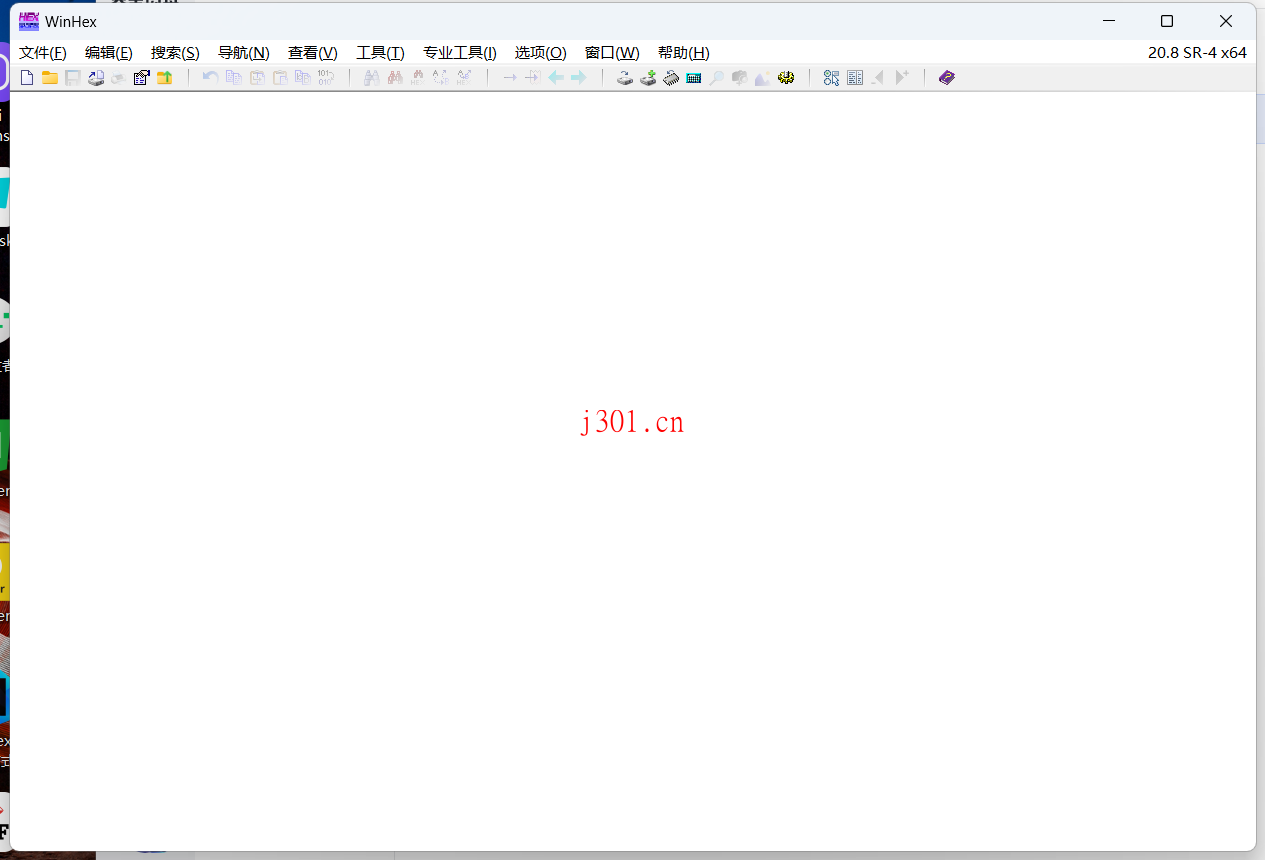Click the Modify Data 101/010 icon

click(326, 78)
